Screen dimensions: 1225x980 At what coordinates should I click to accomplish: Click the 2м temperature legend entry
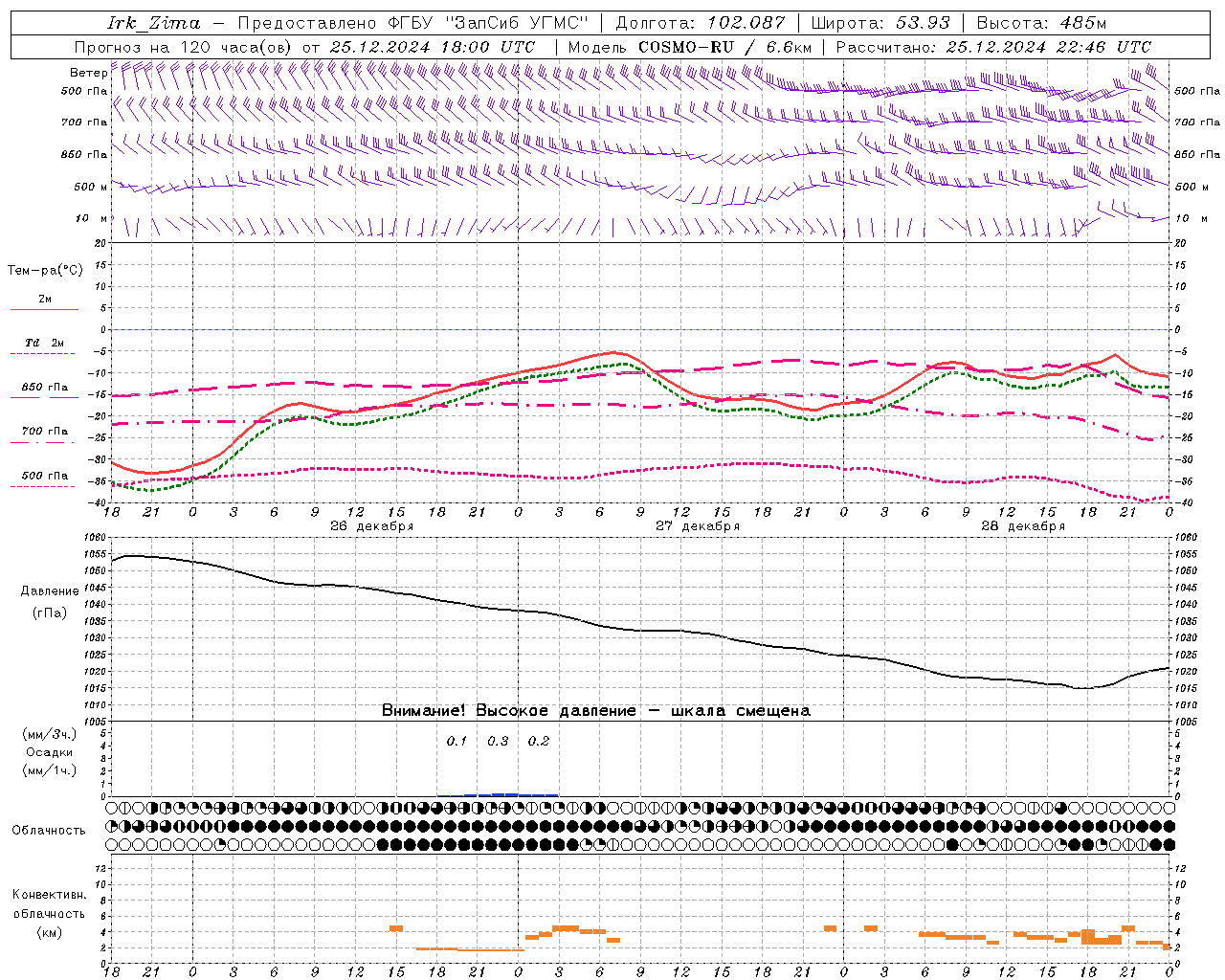tap(45, 299)
